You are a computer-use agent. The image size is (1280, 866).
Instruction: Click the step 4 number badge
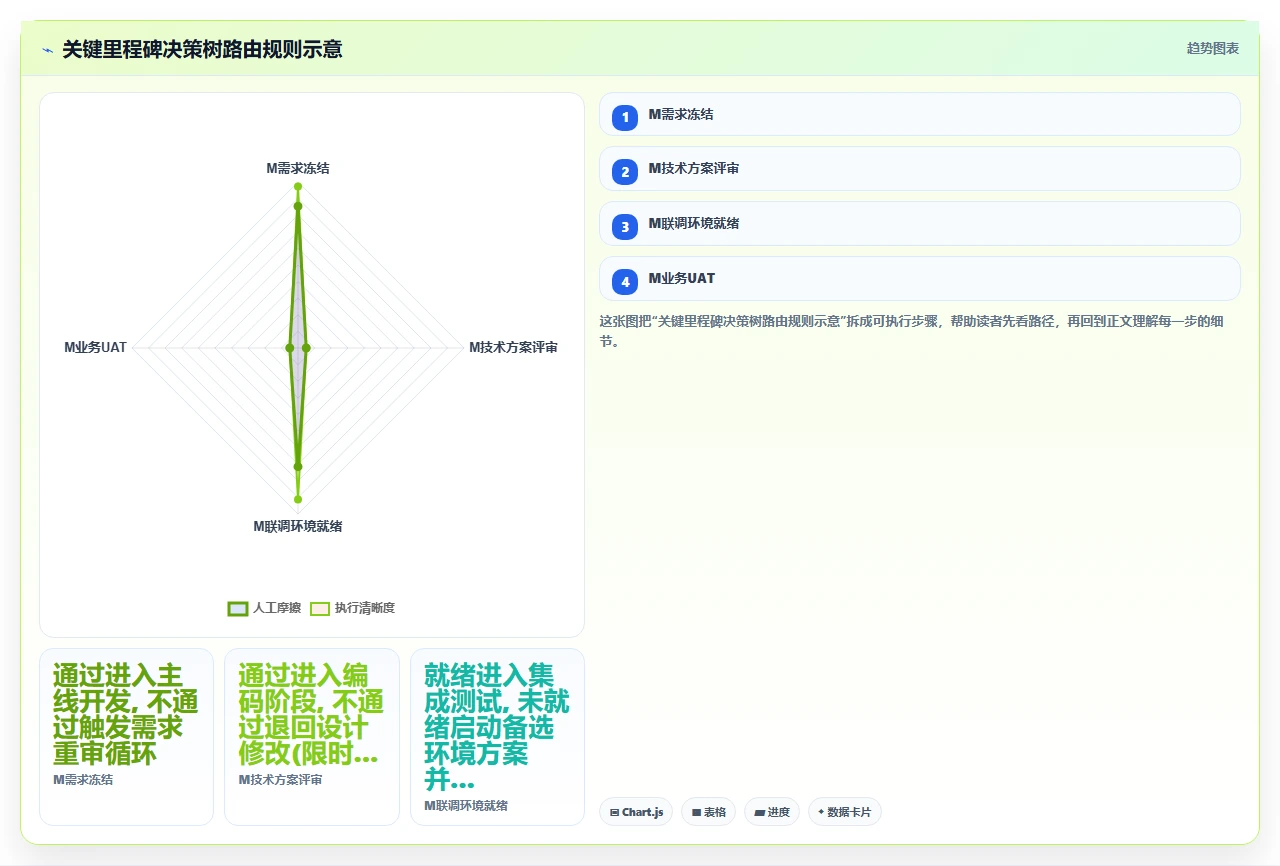coord(625,282)
